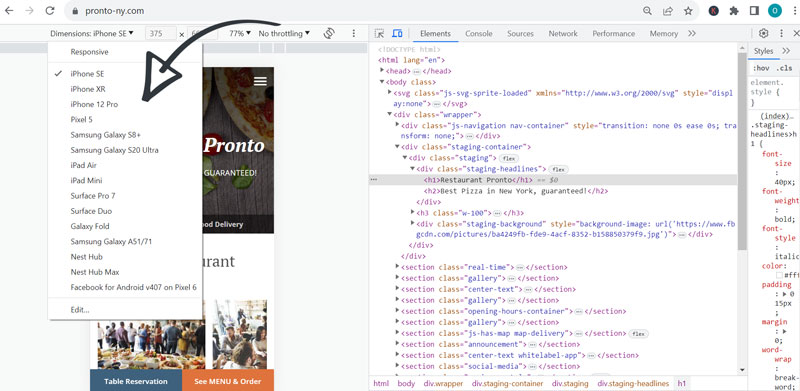Click the zoom magnifier icon in the address bar
The height and width of the screenshot is (391, 800).
pyautogui.click(x=647, y=11)
